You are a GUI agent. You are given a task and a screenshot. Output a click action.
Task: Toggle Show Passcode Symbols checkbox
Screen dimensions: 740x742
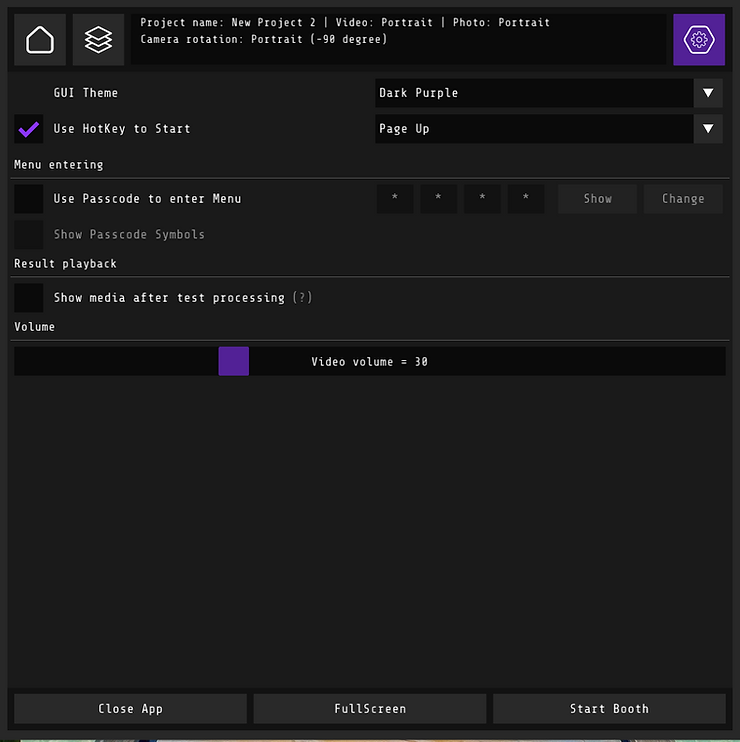[x=29, y=235]
